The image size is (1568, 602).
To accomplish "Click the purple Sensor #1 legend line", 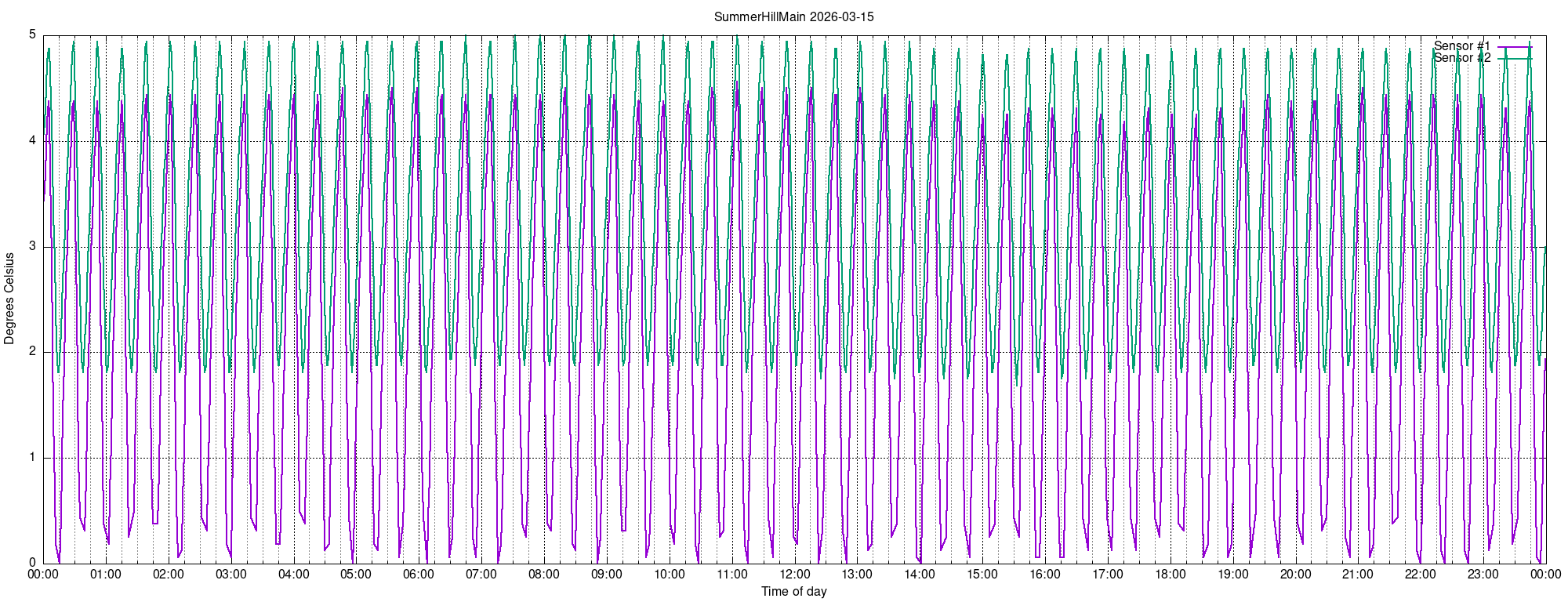I will tap(1514, 47).
